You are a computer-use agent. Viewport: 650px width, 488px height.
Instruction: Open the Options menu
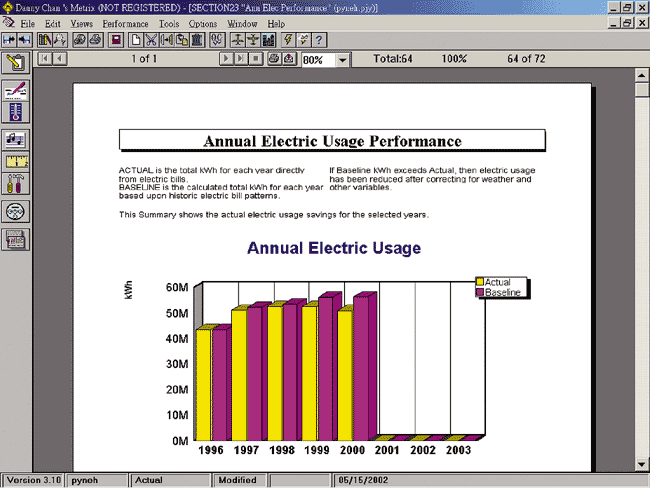(202, 22)
